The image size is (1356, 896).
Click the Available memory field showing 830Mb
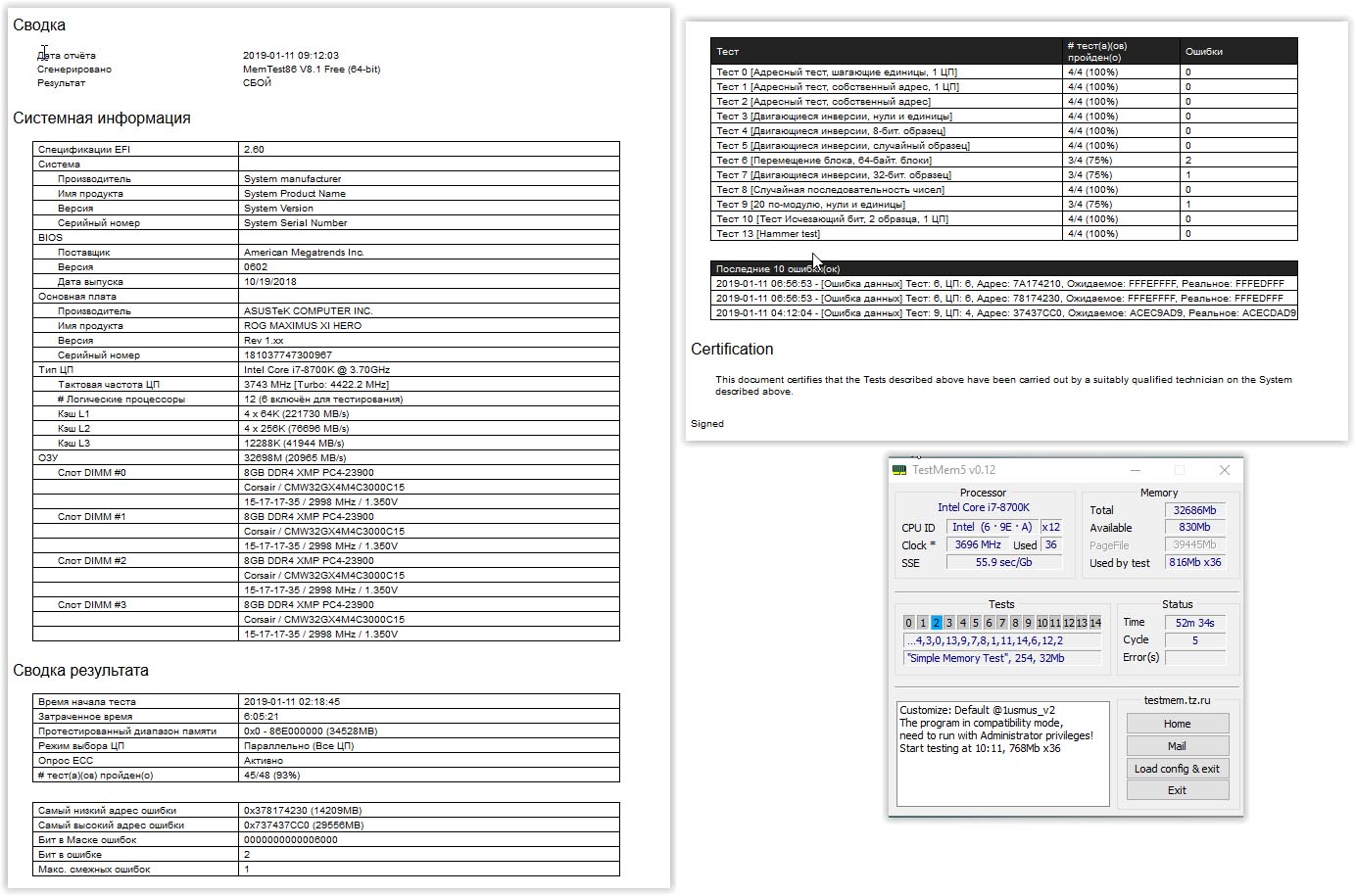[x=1194, y=528]
